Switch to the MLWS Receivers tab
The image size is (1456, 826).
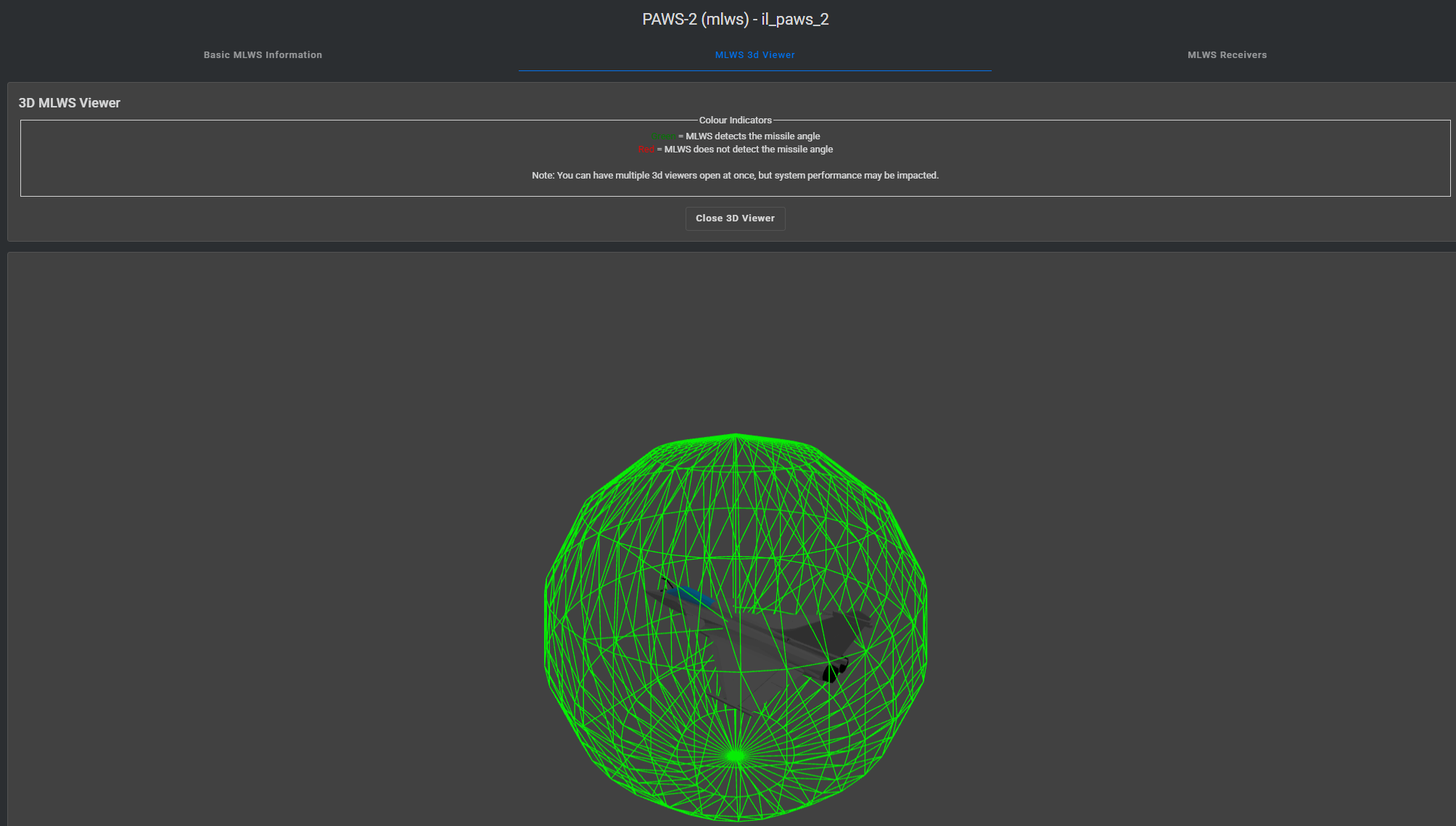coord(1227,55)
